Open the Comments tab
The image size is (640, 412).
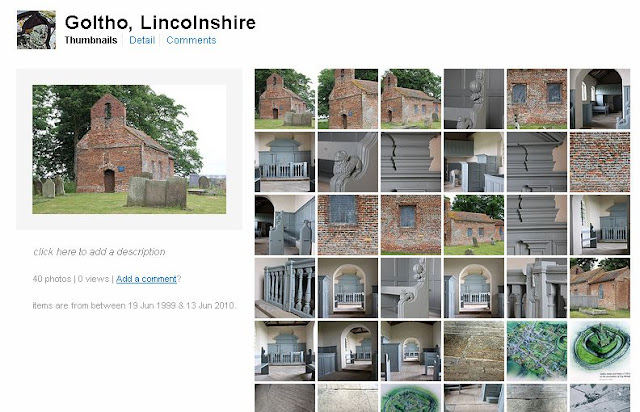(x=191, y=40)
